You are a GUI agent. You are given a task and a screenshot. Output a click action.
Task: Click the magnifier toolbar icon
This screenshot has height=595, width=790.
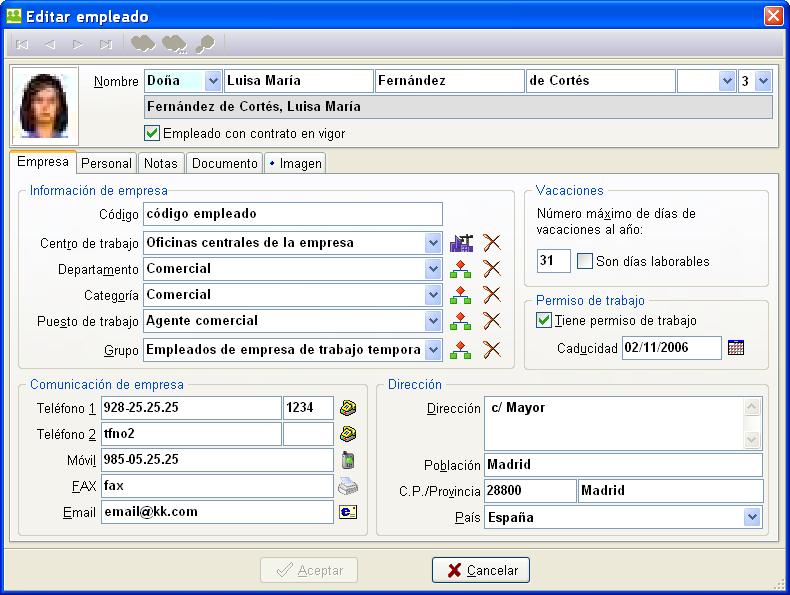[205, 44]
